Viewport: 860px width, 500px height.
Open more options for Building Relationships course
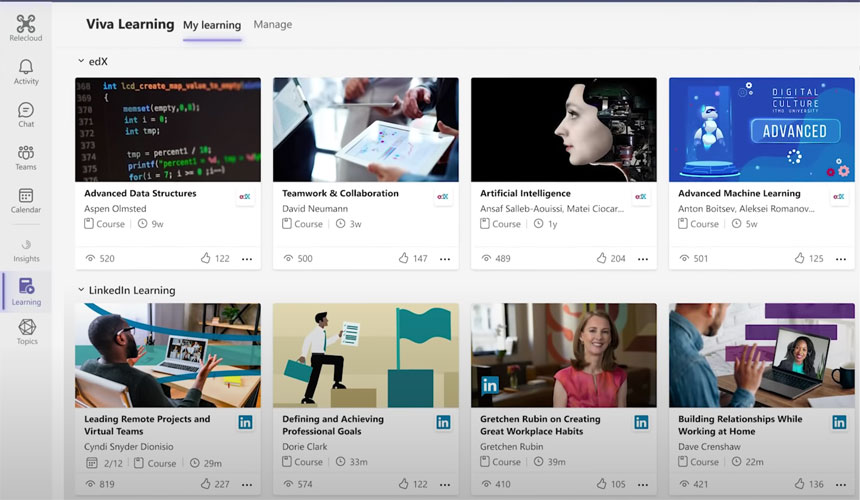click(841, 485)
